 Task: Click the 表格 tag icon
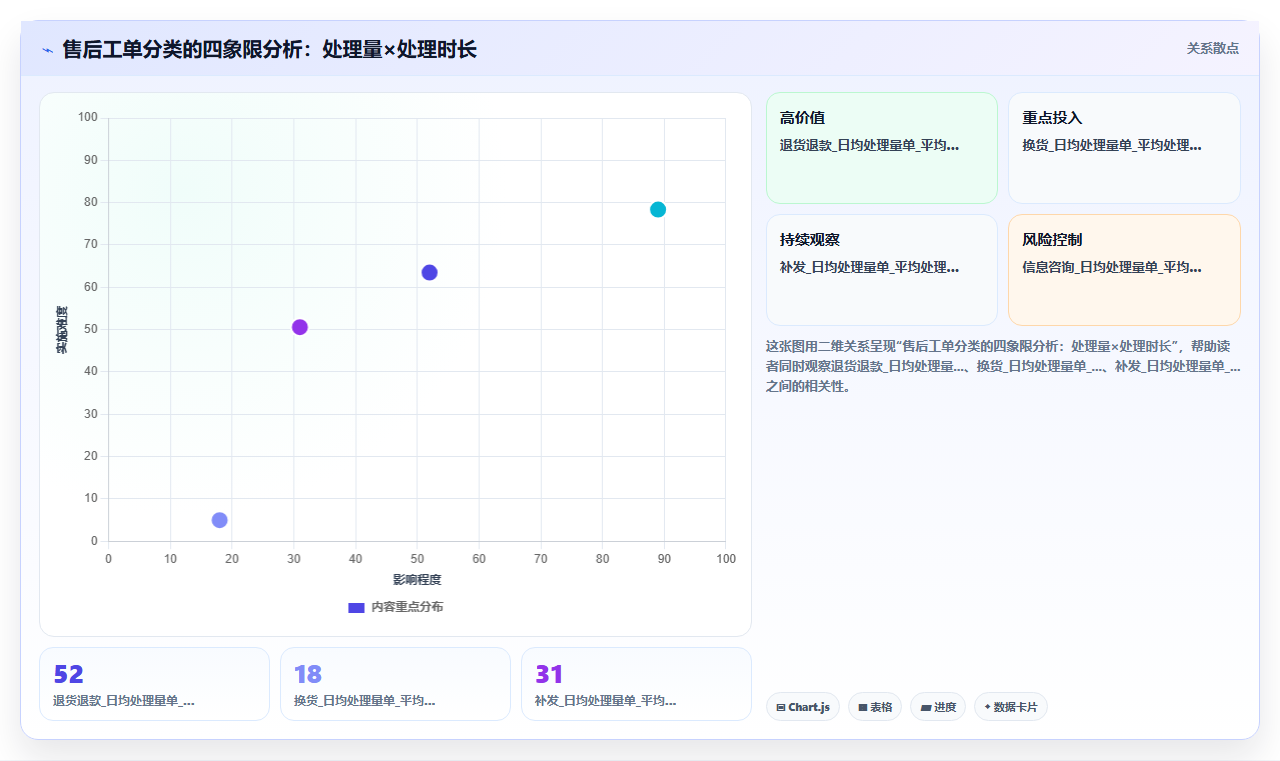[863, 707]
